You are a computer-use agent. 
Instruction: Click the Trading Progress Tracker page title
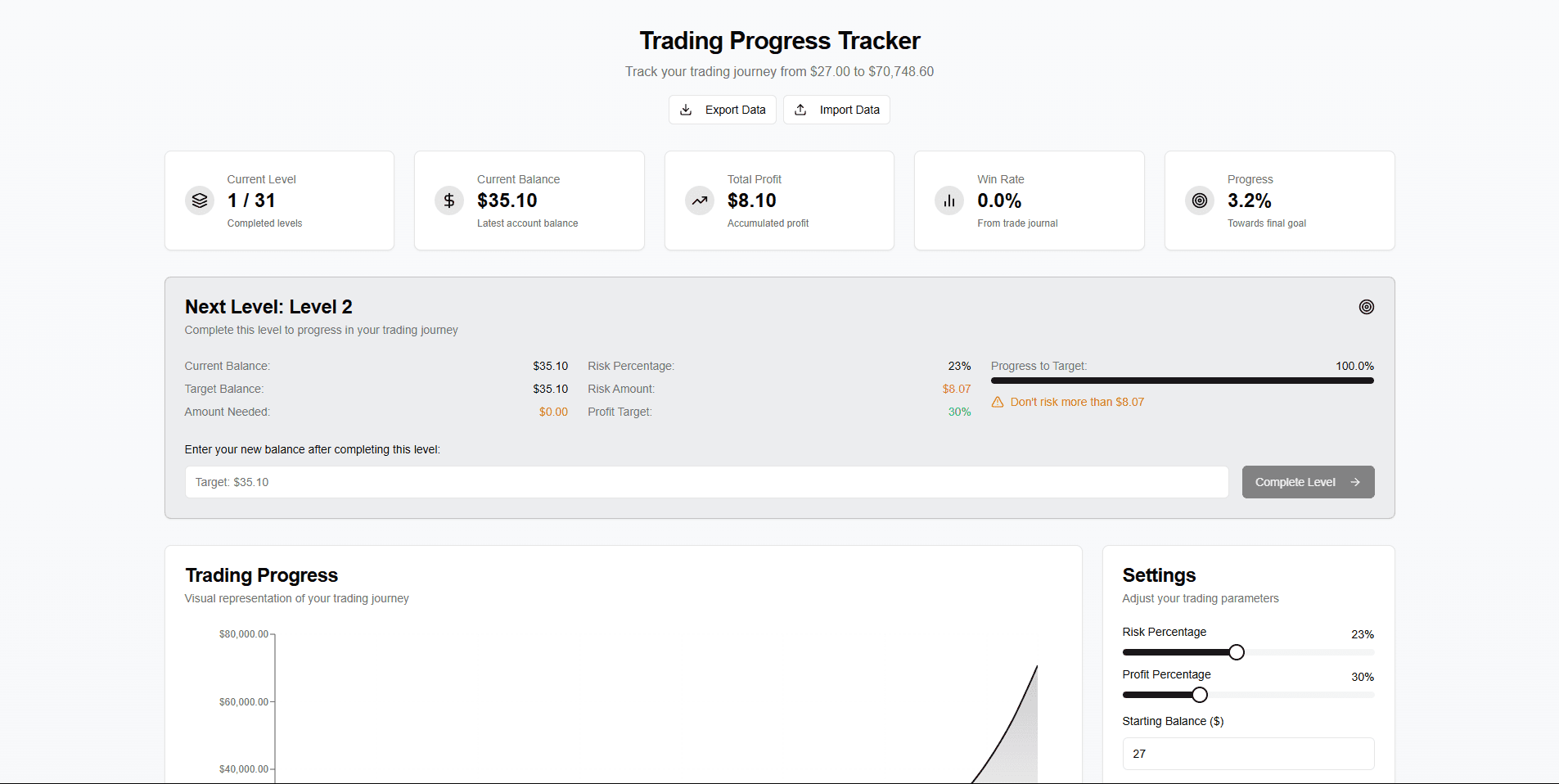[x=779, y=40]
